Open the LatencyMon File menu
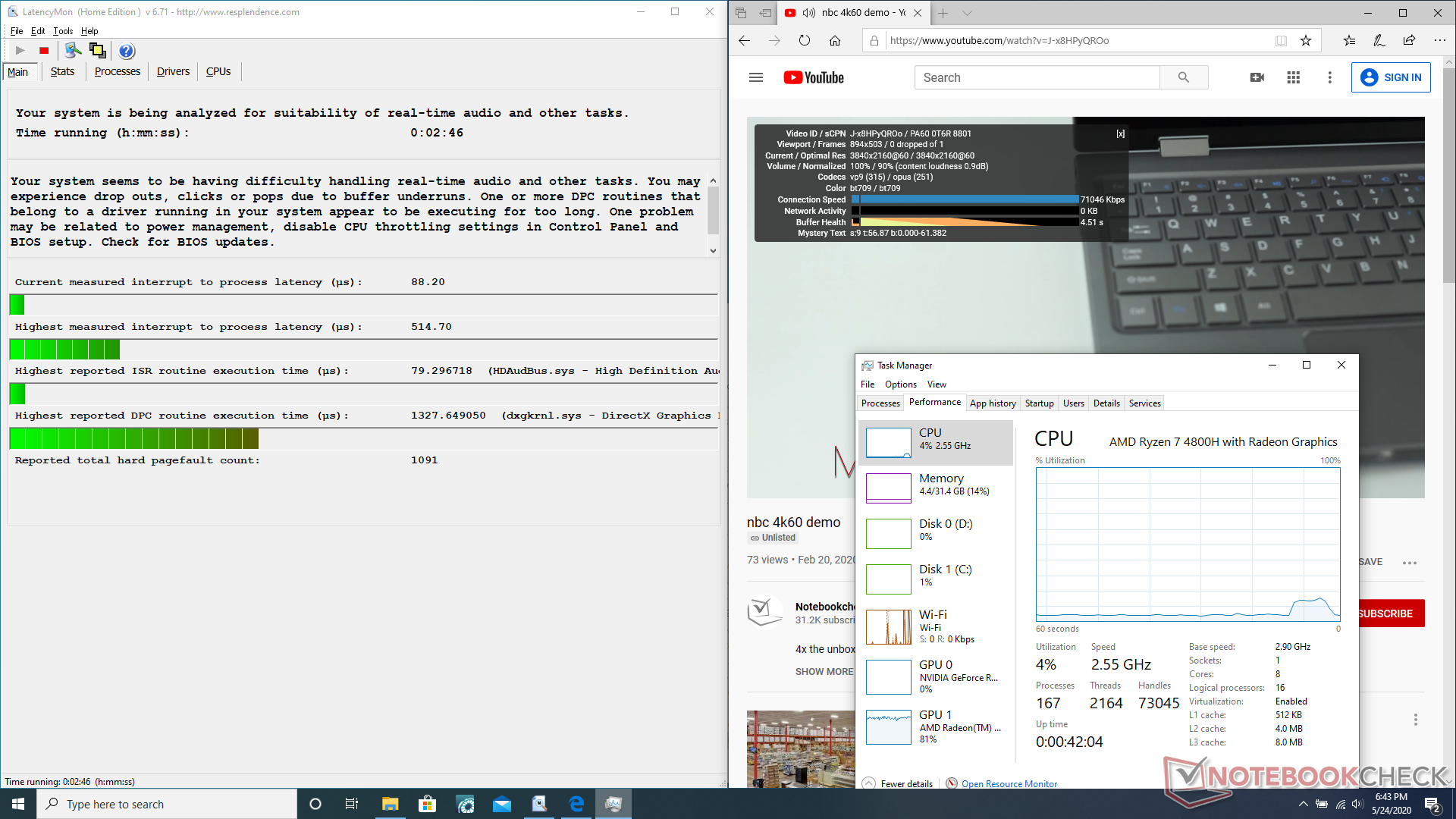Viewport: 1456px width, 819px height. (x=17, y=31)
